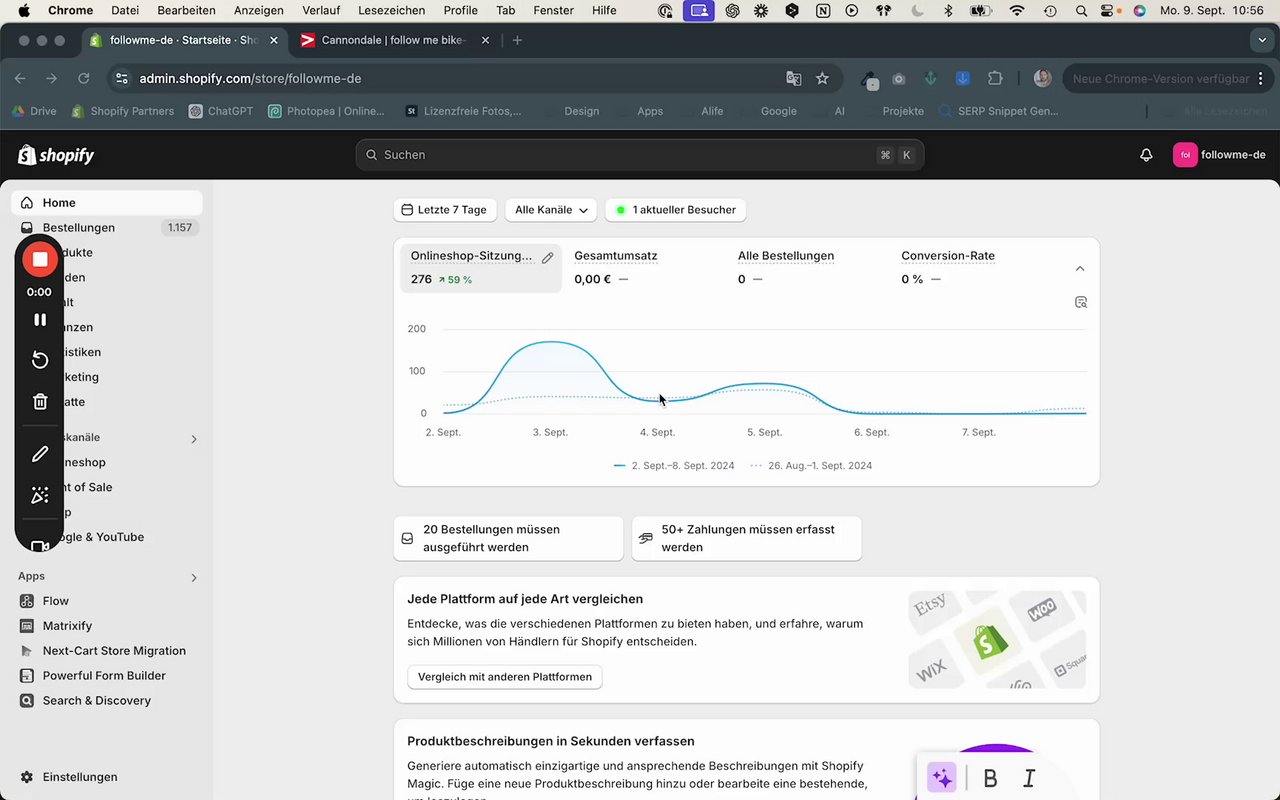Open Chrome tab search dropdown arrow

coord(1261,40)
